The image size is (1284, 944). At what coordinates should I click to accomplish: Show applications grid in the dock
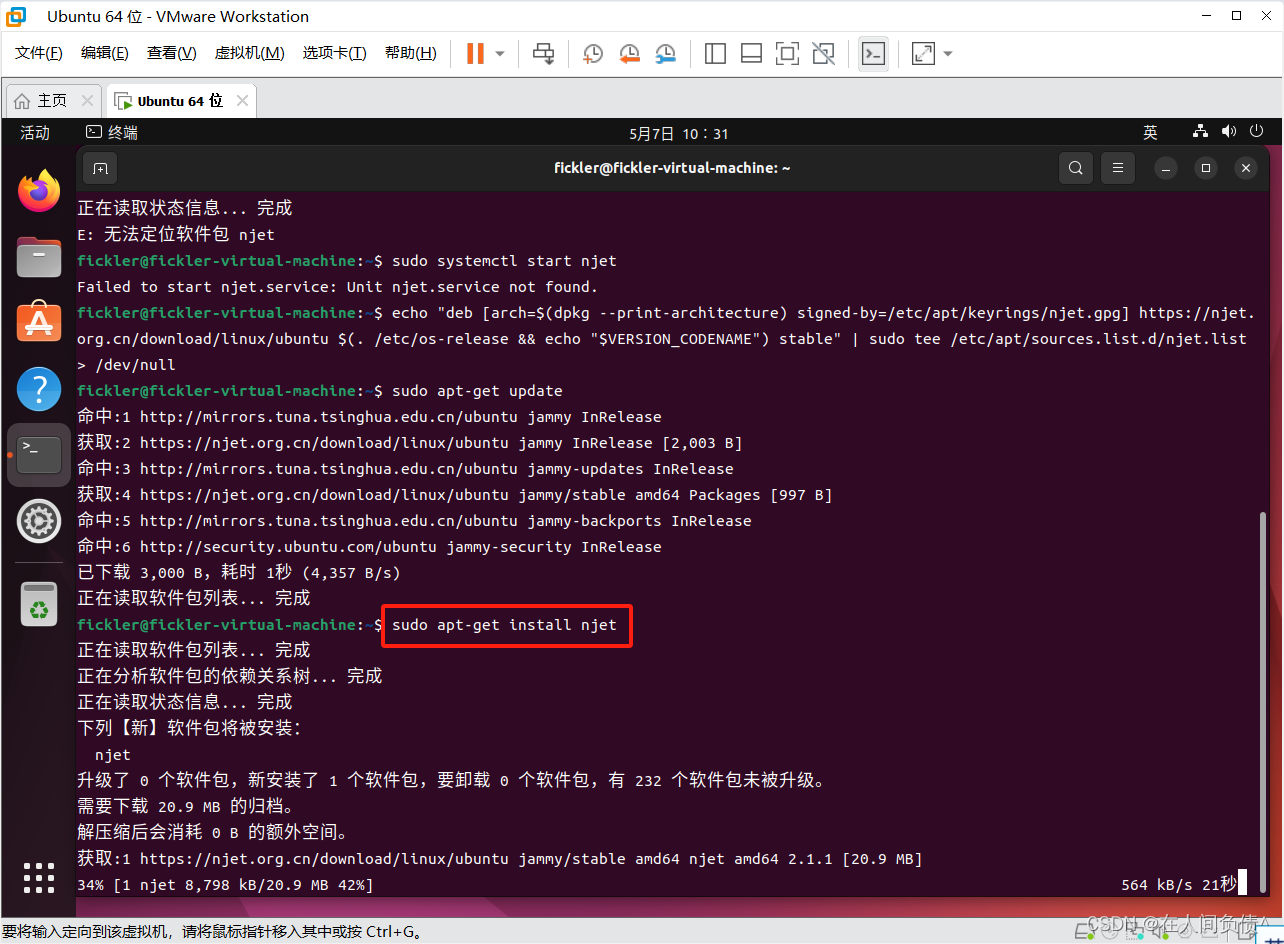click(39, 877)
